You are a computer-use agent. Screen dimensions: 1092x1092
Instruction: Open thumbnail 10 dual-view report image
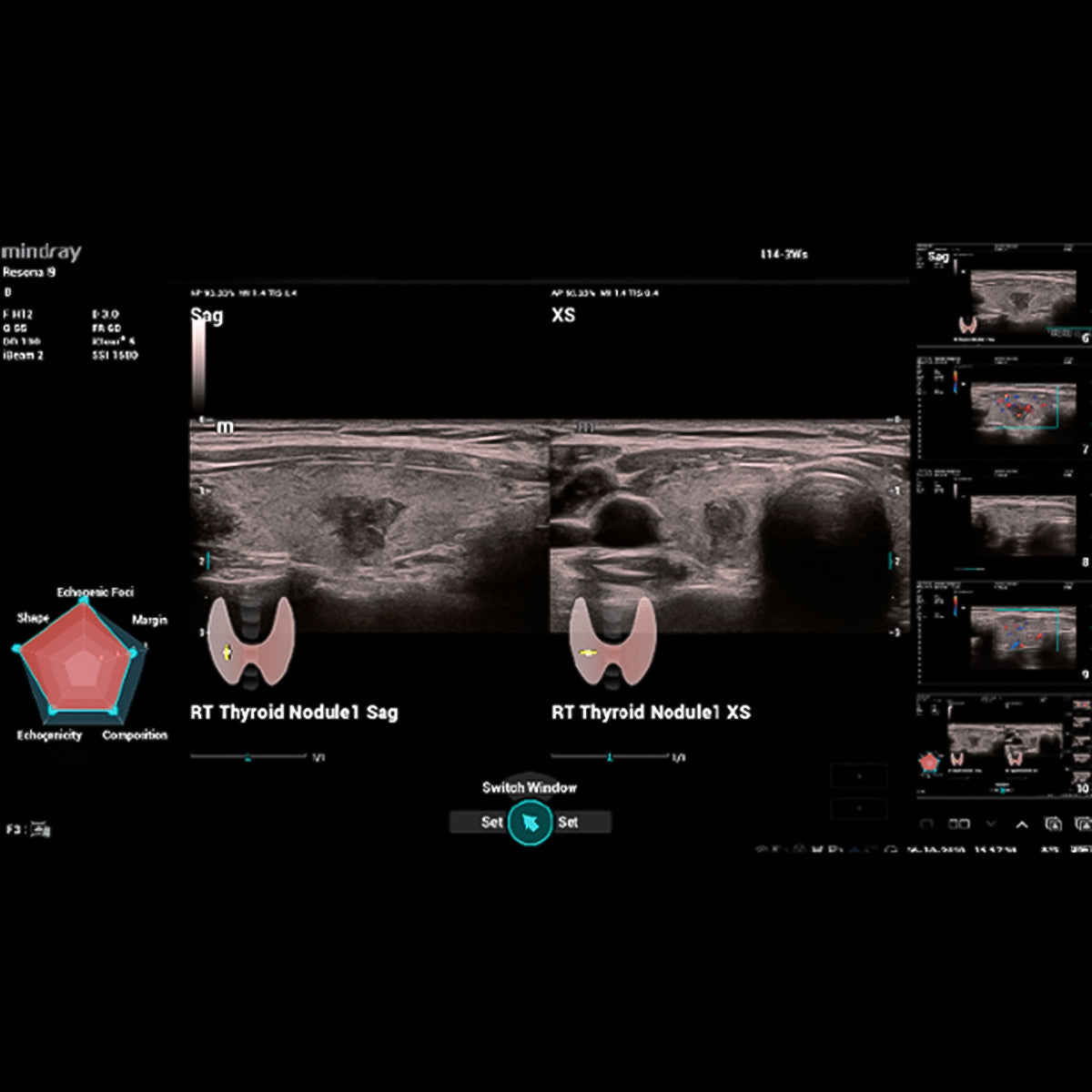pos(1003,744)
